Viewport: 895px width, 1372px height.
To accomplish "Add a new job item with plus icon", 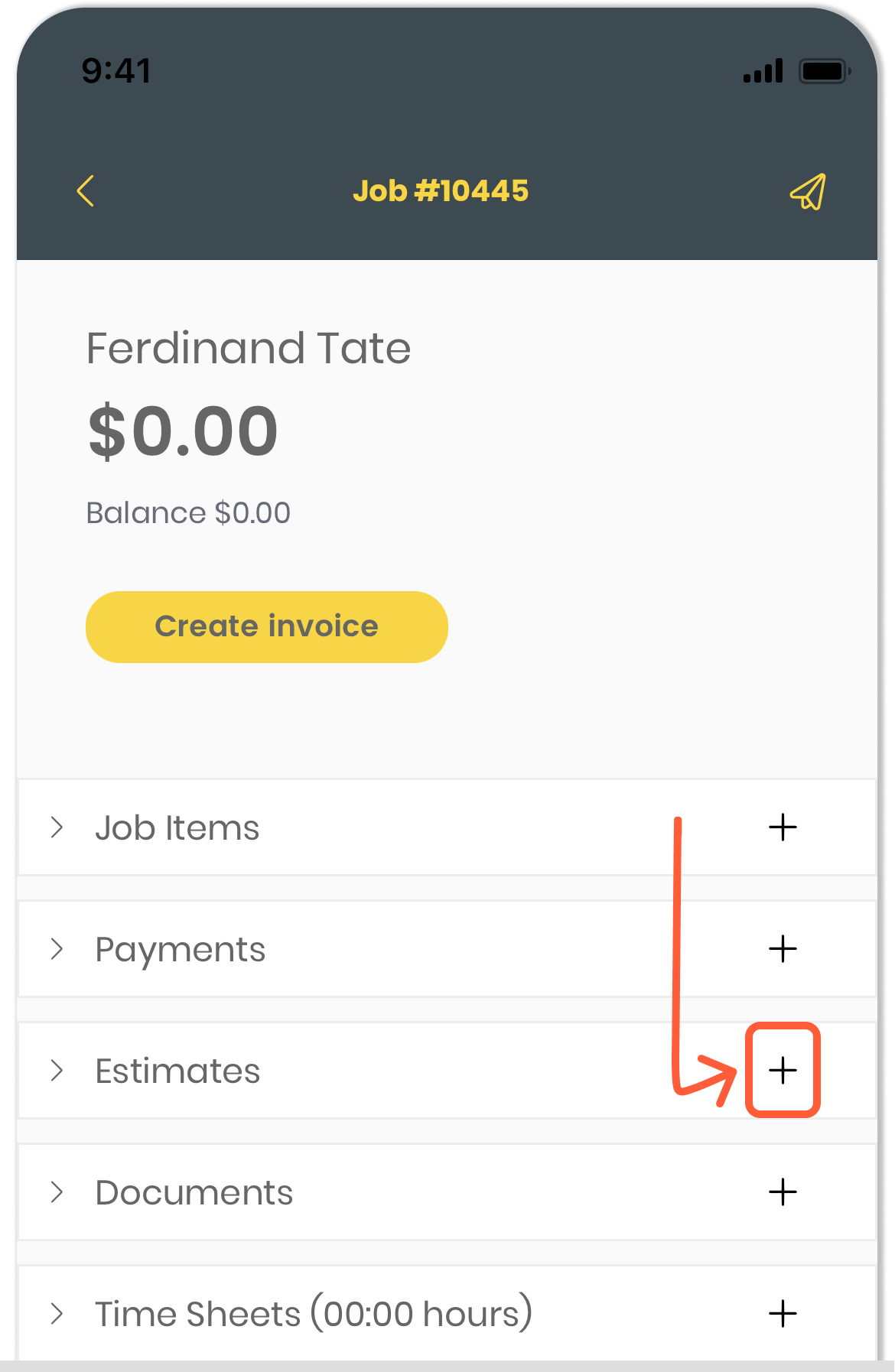I will pyautogui.click(x=783, y=827).
